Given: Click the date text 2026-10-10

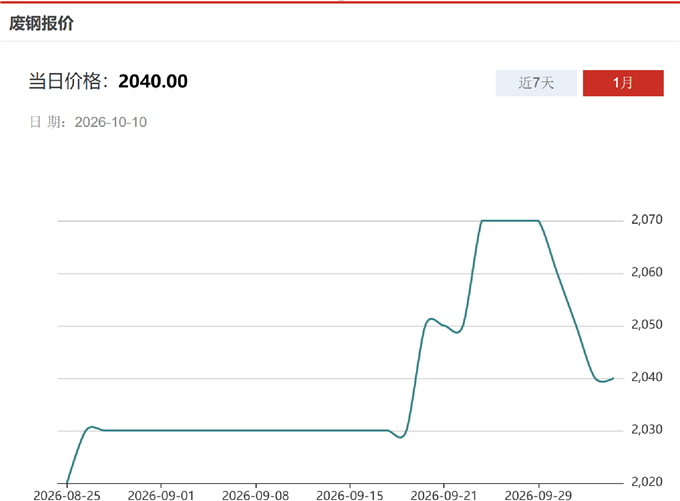Looking at the screenshot, I should pos(111,122).
